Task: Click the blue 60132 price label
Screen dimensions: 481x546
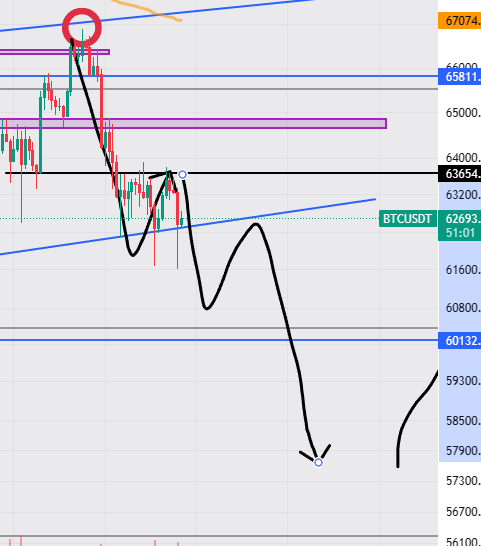Action: click(459, 340)
